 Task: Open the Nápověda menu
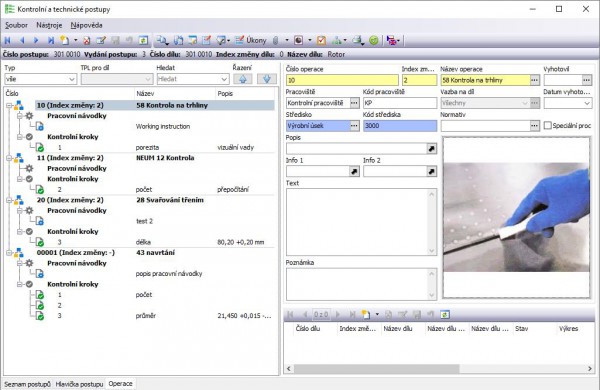point(86,25)
